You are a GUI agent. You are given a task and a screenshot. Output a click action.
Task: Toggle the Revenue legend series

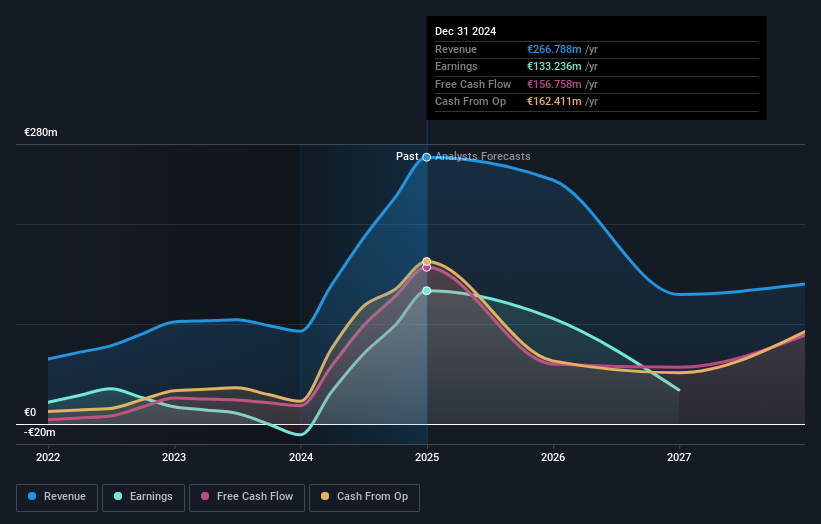(57, 497)
